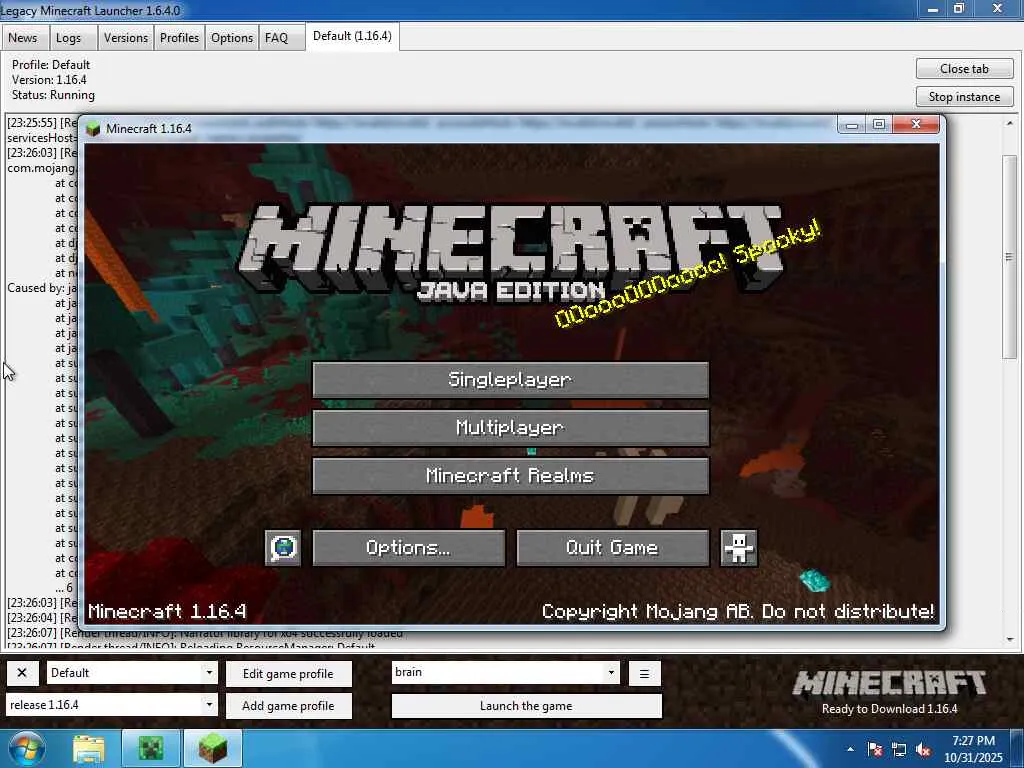This screenshot has height=768, width=1024.
Task: Click log scrollbar up arrow
Action: click(x=1010, y=123)
